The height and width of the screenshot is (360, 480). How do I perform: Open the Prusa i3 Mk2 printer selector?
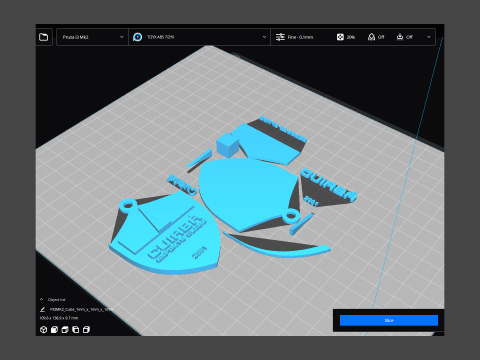tap(92, 37)
